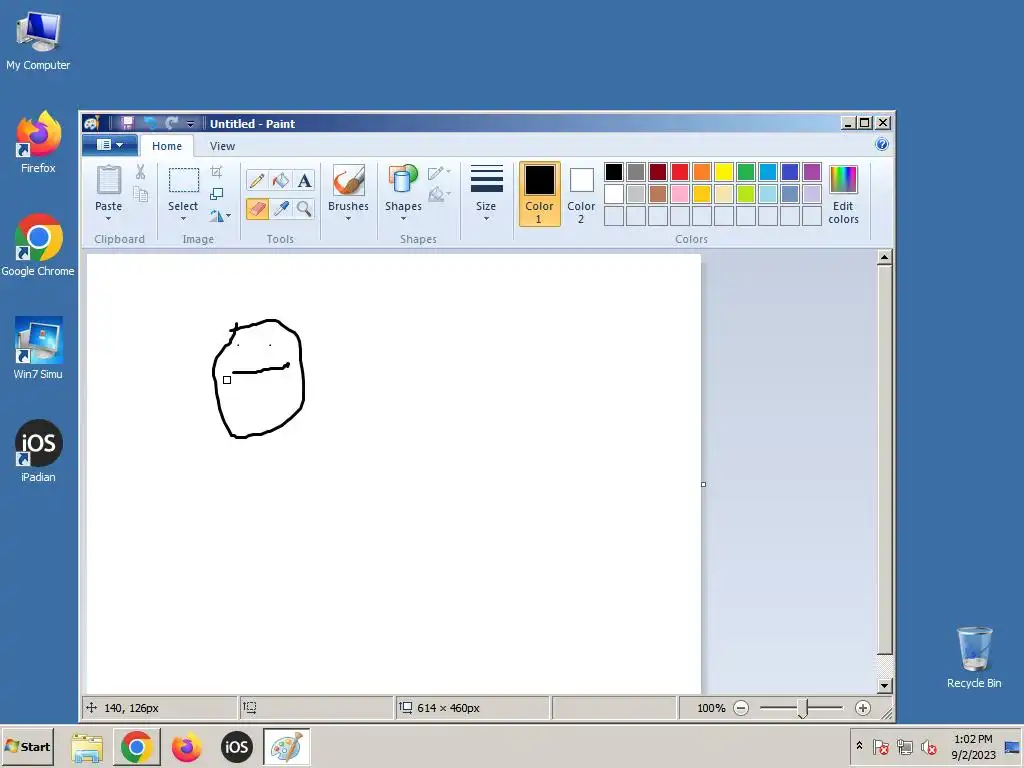Click the canvas right-edge resize handle
This screenshot has height=768, width=1024.
[x=703, y=485]
